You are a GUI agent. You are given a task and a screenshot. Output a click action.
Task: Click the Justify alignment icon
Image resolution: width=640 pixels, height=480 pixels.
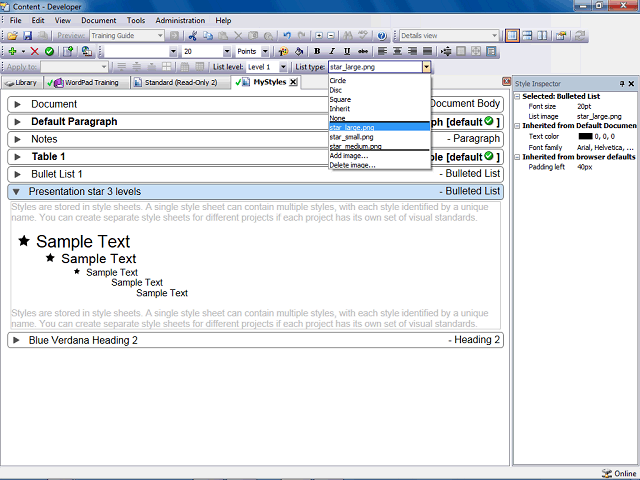(x=427, y=51)
